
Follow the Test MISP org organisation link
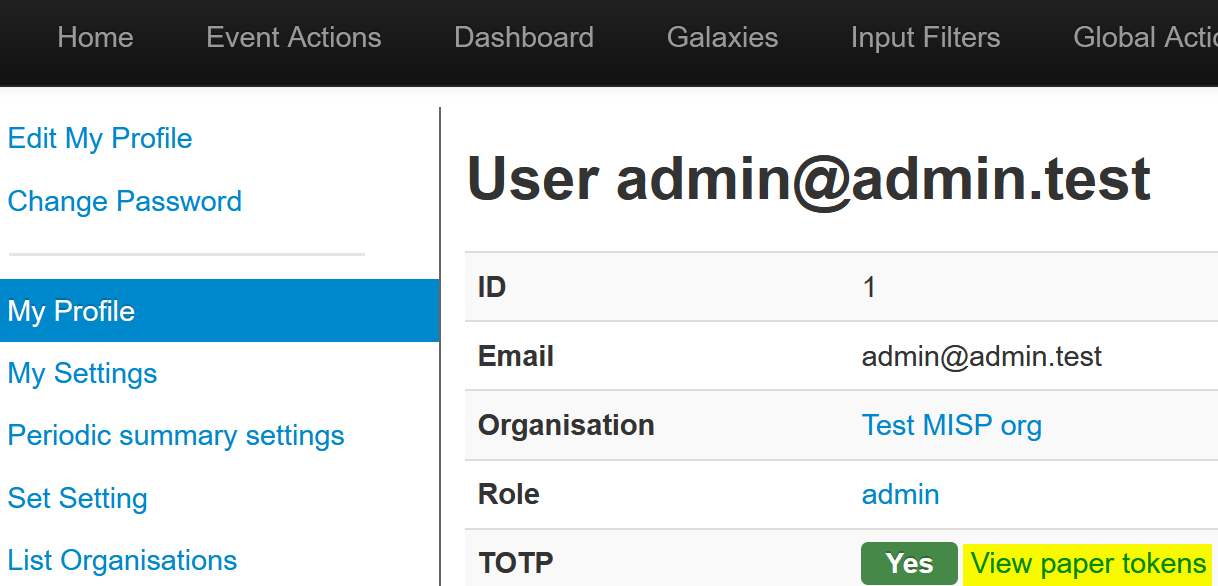coord(952,425)
